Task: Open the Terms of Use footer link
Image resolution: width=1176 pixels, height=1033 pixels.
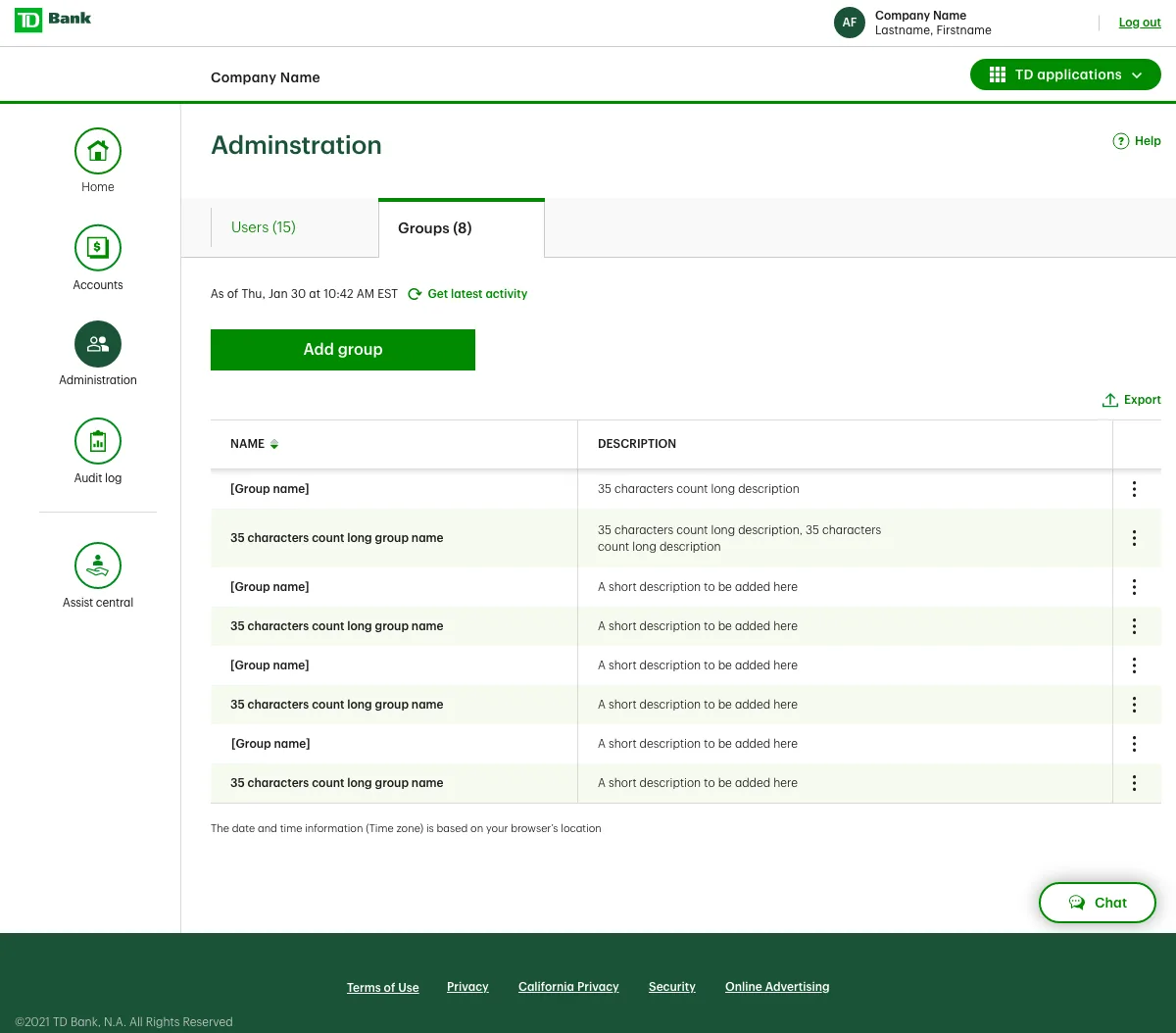Action: [383, 988]
